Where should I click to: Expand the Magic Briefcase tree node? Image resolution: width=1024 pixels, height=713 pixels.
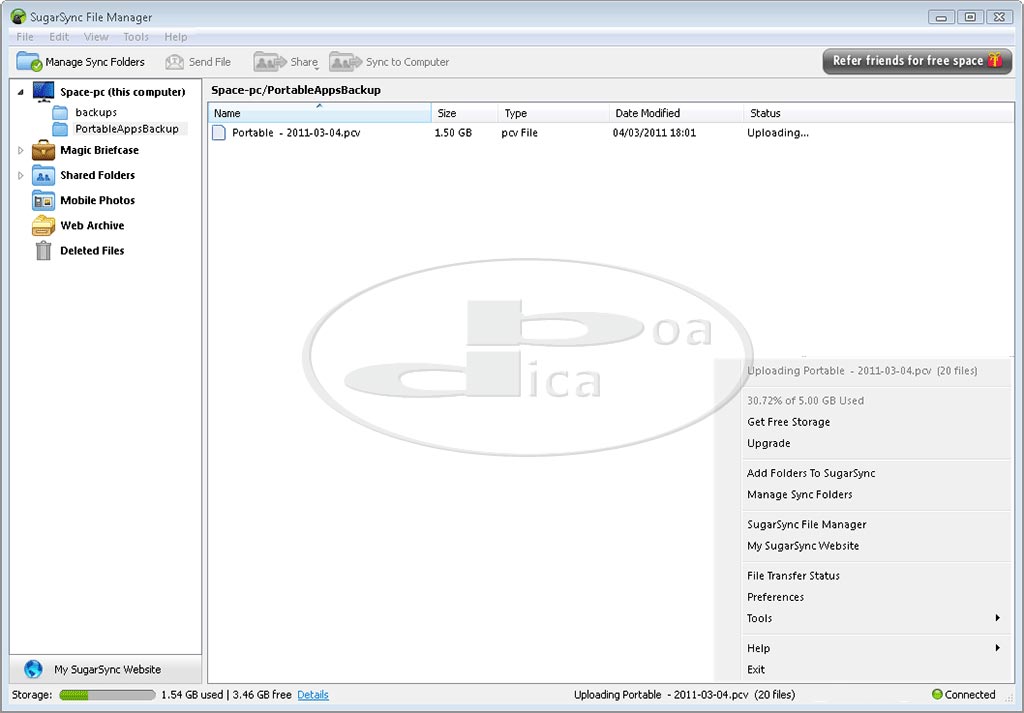pos(20,150)
